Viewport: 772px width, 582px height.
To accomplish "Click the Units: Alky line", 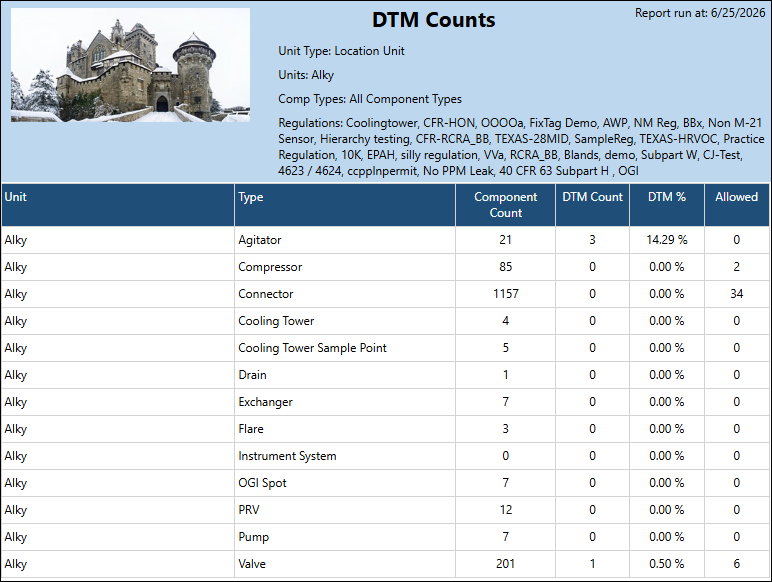I will [306, 75].
